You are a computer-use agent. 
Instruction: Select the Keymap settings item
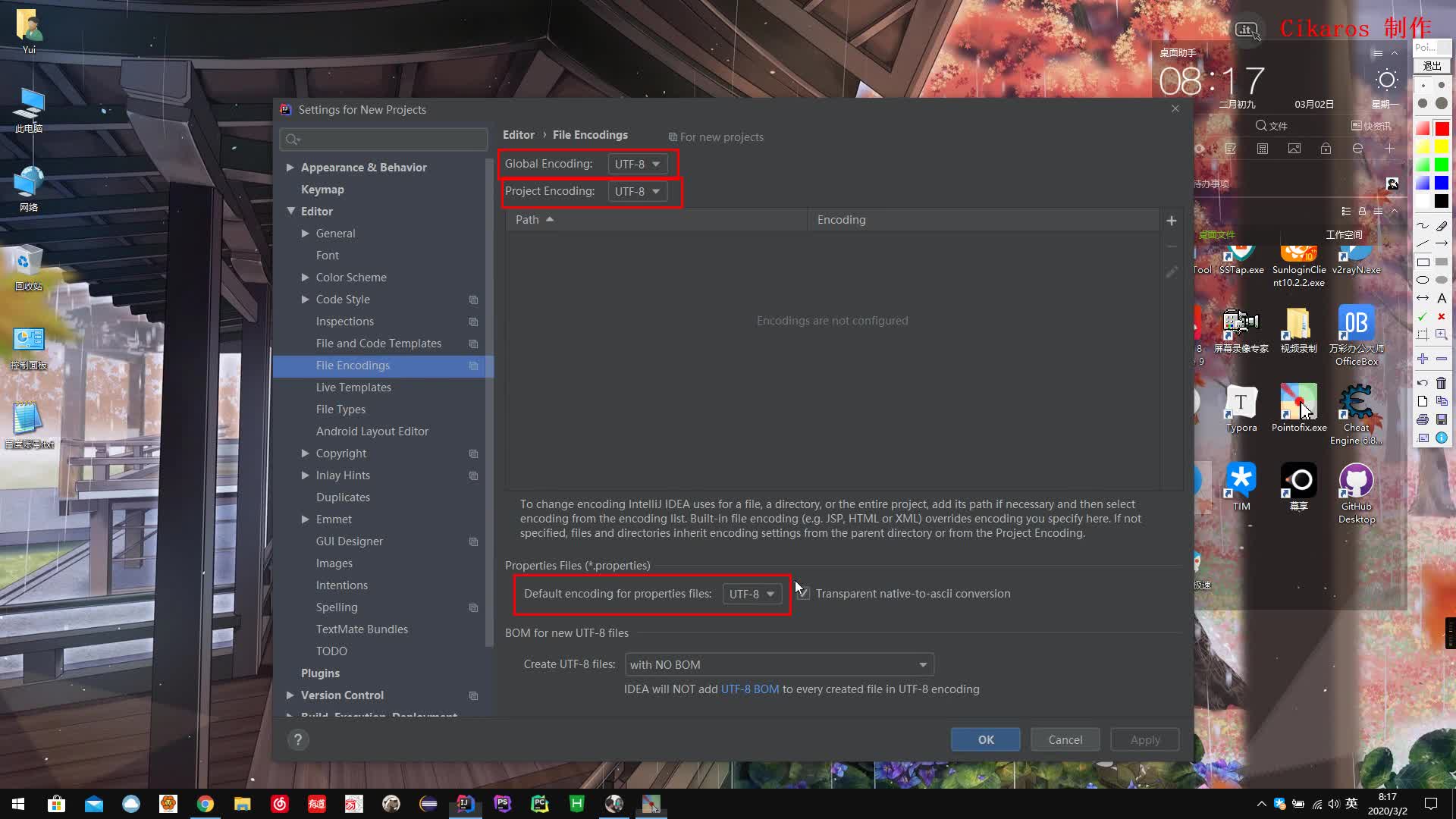322,190
